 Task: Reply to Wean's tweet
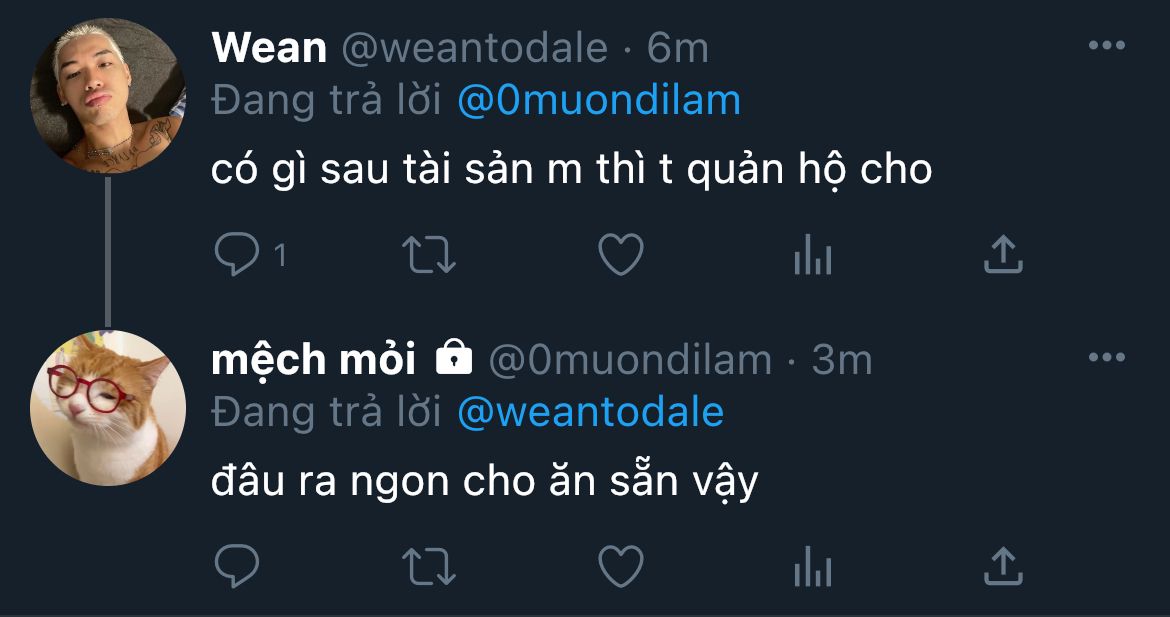pyautogui.click(x=237, y=254)
